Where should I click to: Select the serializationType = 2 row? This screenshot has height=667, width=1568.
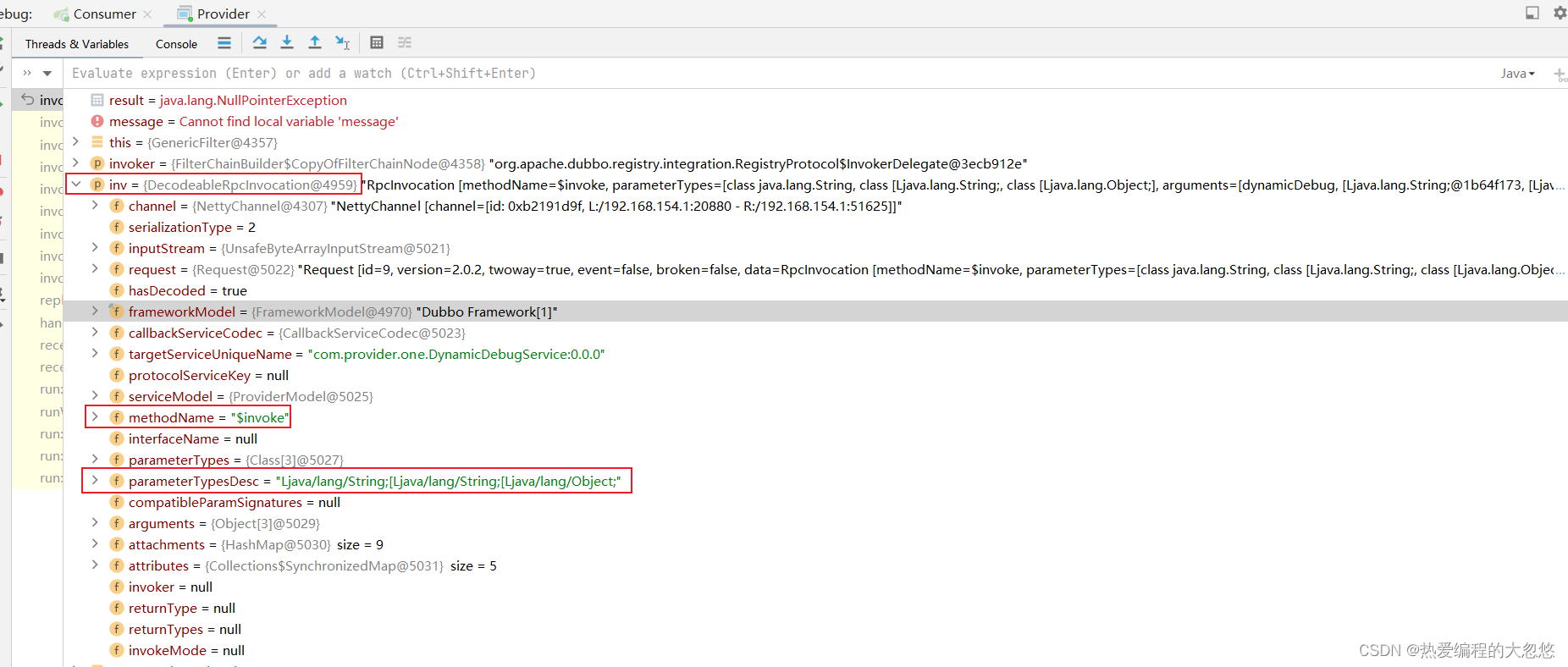pyautogui.click(x=815, y=227)
